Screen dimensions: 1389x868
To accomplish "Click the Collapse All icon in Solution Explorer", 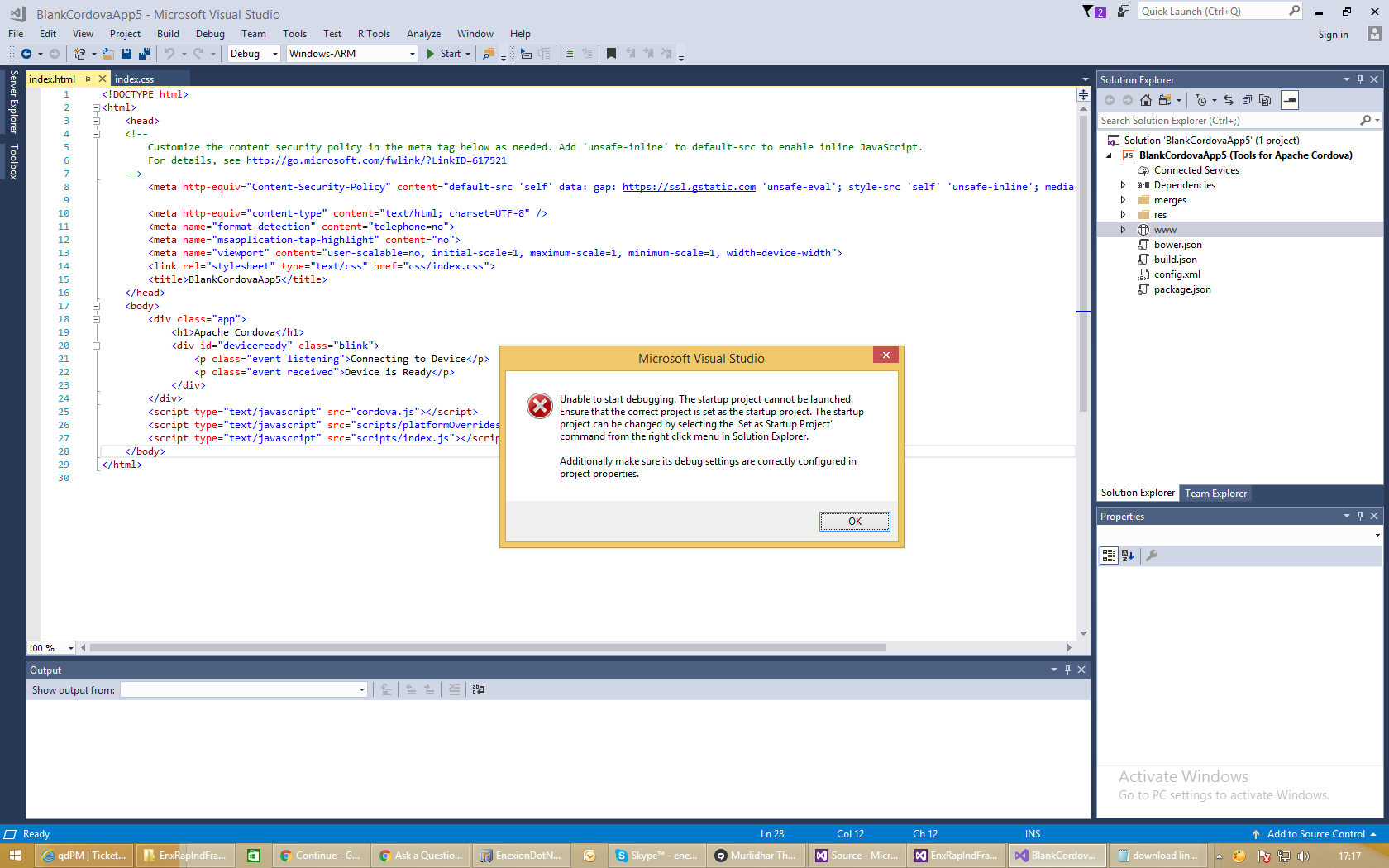I will (x=1247, y=100).
